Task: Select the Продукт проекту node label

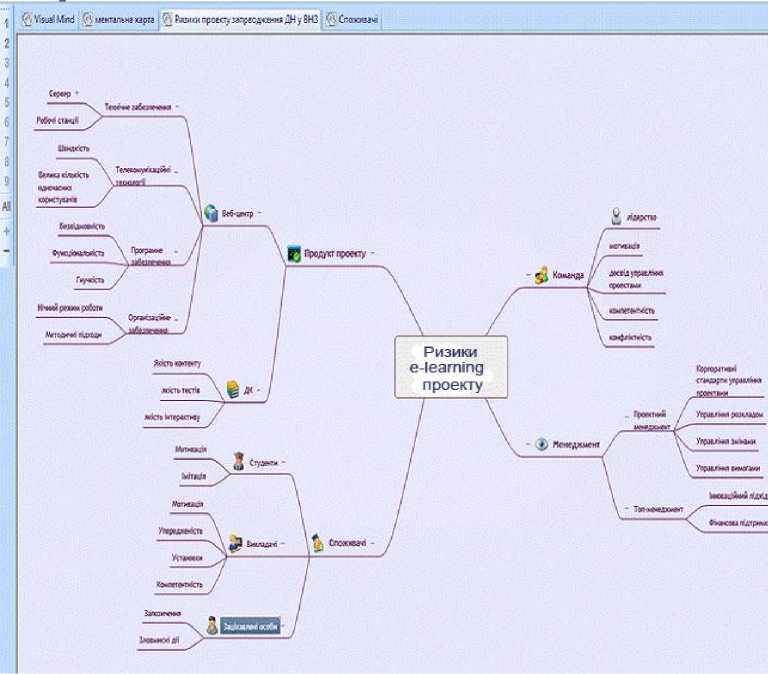Action: [335, 253]
